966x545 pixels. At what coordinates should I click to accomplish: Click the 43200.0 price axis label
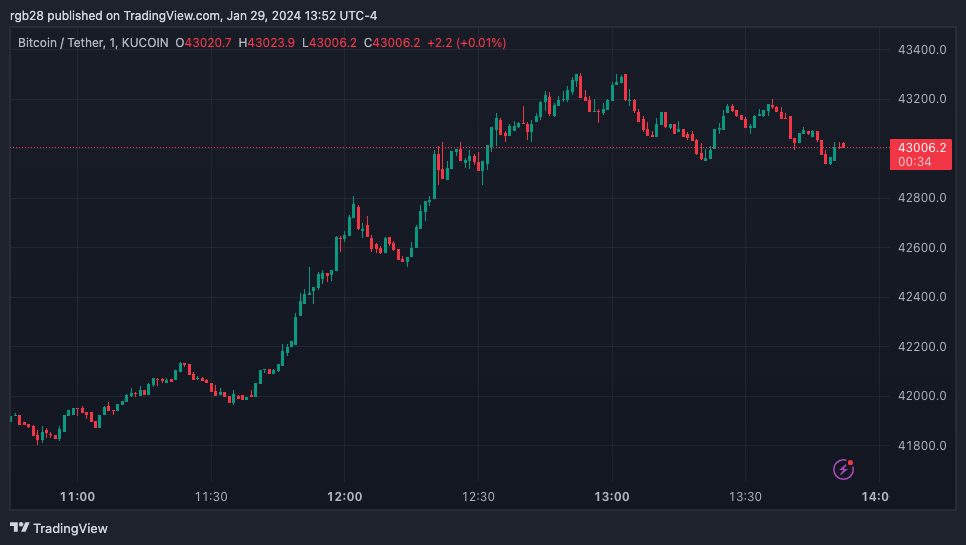pos(922,99)
